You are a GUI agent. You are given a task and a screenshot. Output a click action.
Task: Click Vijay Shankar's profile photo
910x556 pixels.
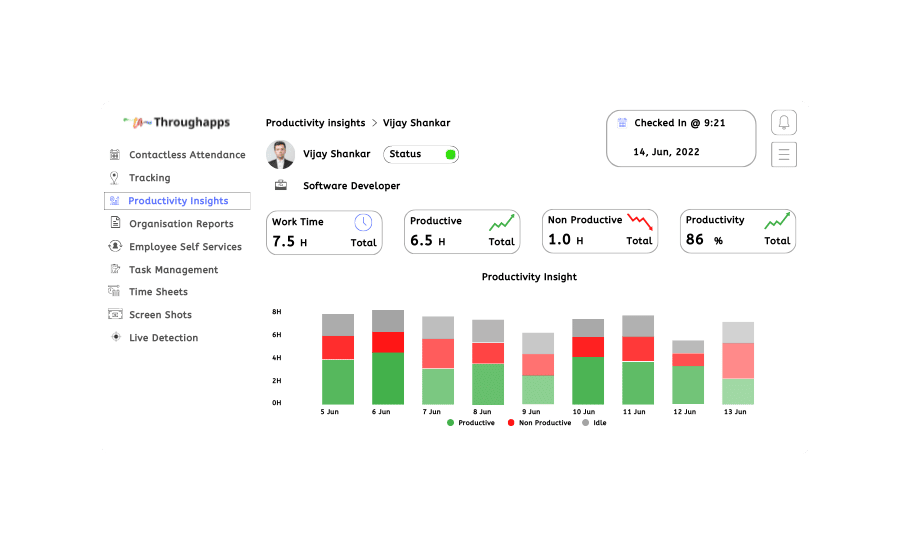280,154
